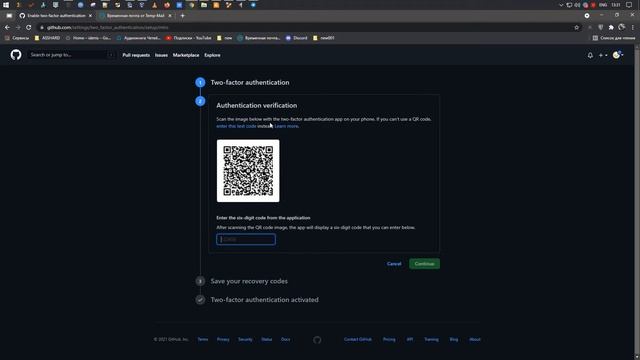Open Chrome three-dot menu

(x=633, y=27)
